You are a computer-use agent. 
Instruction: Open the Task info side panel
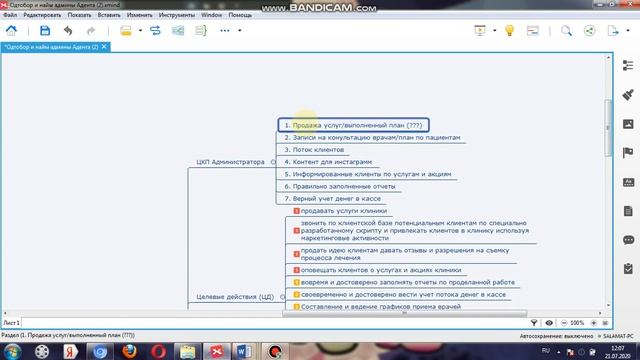pyautogui.click(x=628, y=269)
